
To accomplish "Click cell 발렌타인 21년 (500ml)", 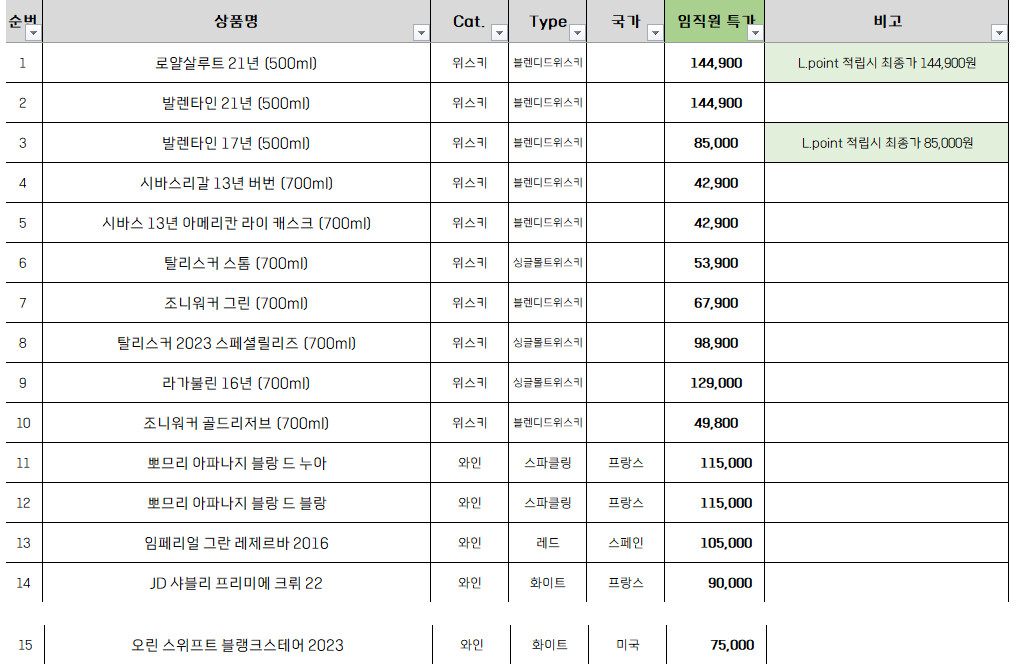I will click(x=236, y=103).
